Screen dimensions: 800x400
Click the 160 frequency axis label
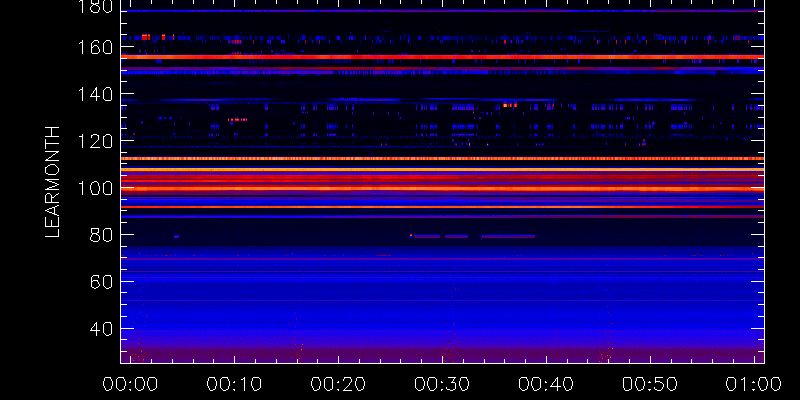coord(94,48)
